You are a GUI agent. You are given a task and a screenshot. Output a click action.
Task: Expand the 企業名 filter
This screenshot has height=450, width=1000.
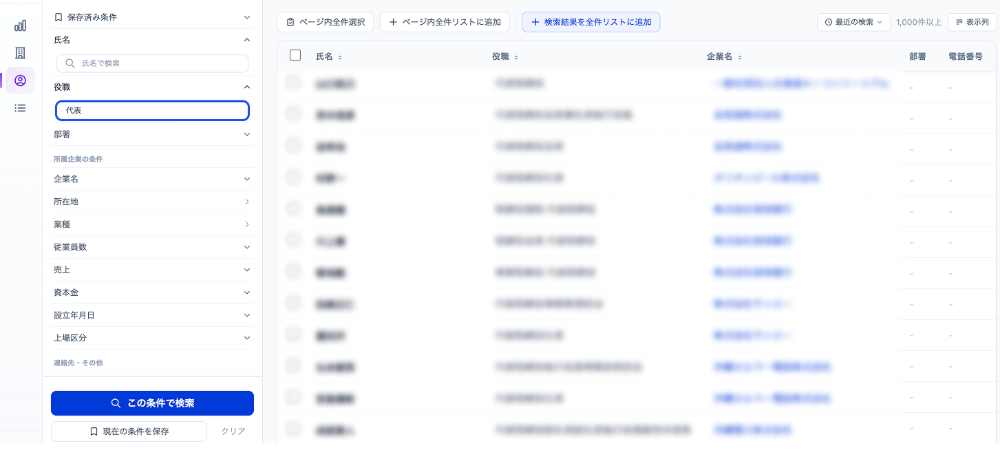point(152,179)
